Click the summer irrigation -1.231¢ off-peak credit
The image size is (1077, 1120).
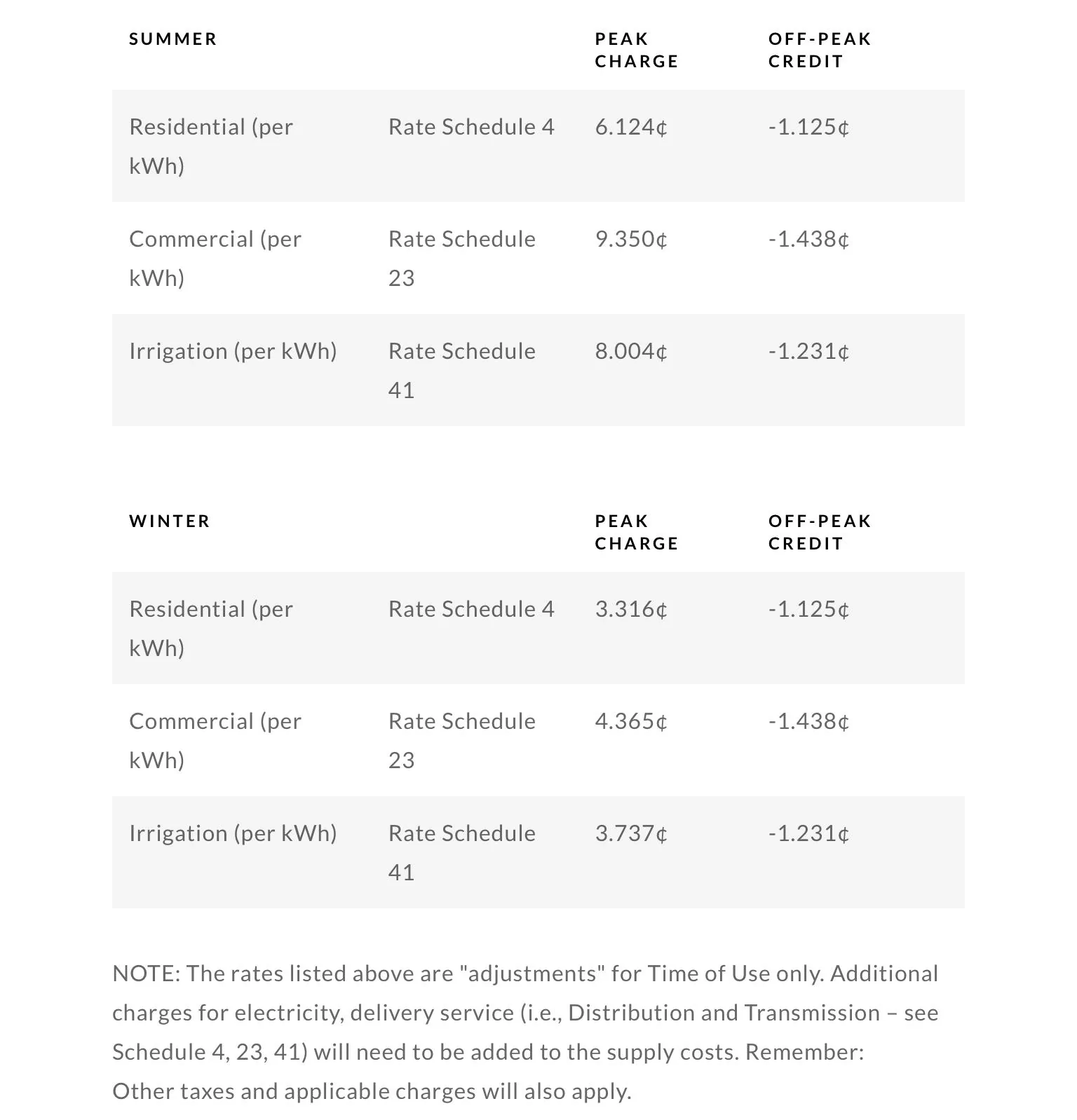point(808,351)
